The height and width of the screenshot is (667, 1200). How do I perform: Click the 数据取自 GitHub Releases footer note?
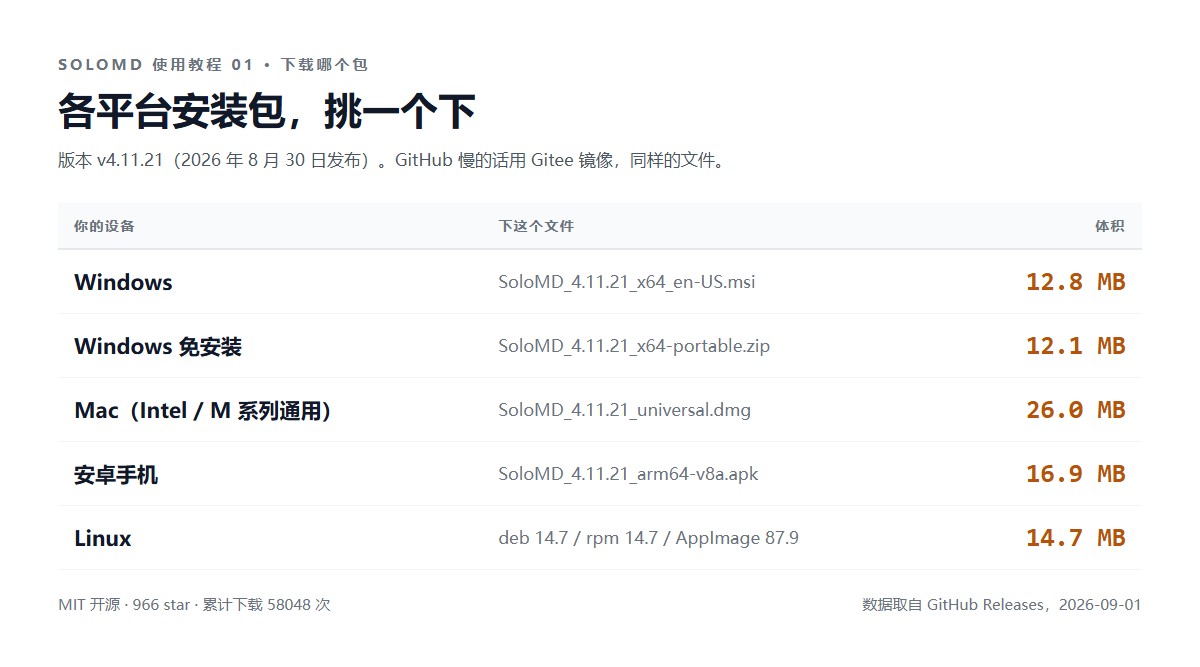pyautogui.click(x=1002, y=604)
